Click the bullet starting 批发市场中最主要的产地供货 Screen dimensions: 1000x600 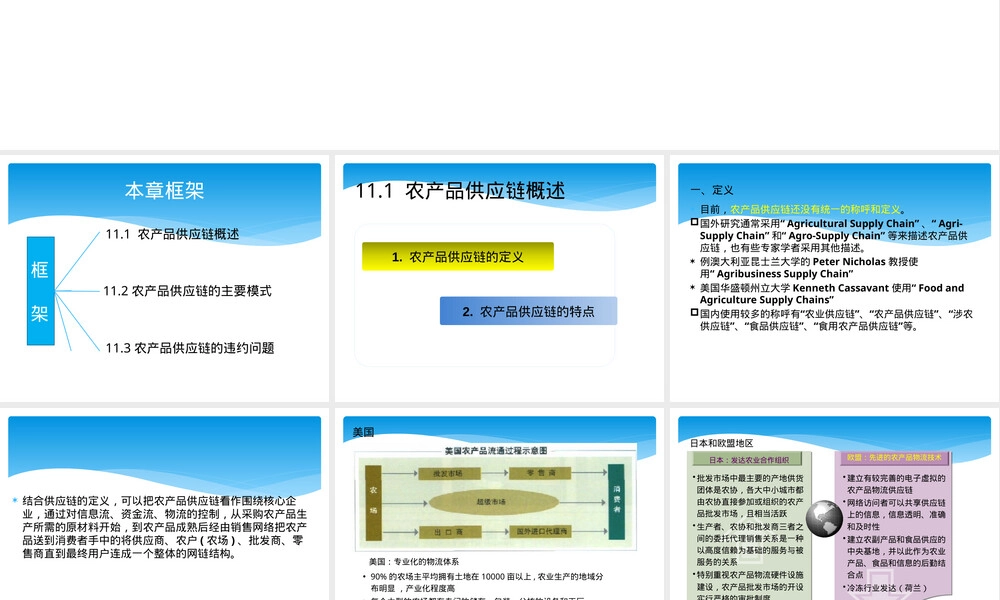pos(747,495)
